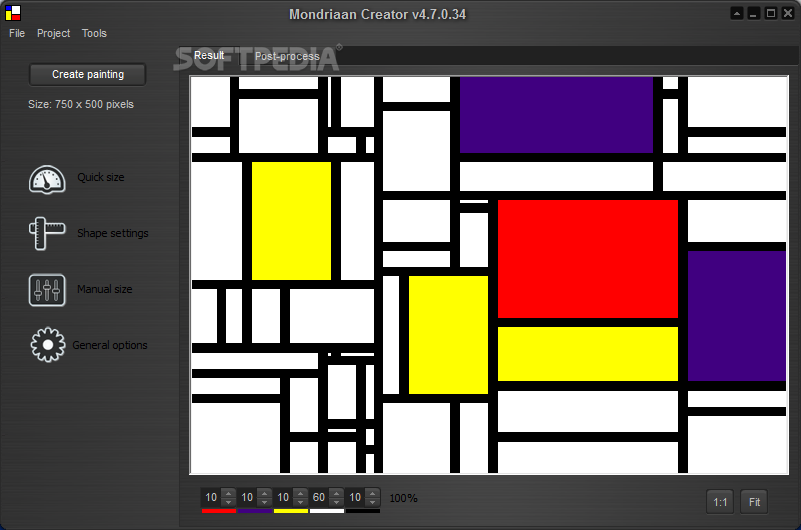
Task: Click the red percentage value field
Action: coord(212,497)
